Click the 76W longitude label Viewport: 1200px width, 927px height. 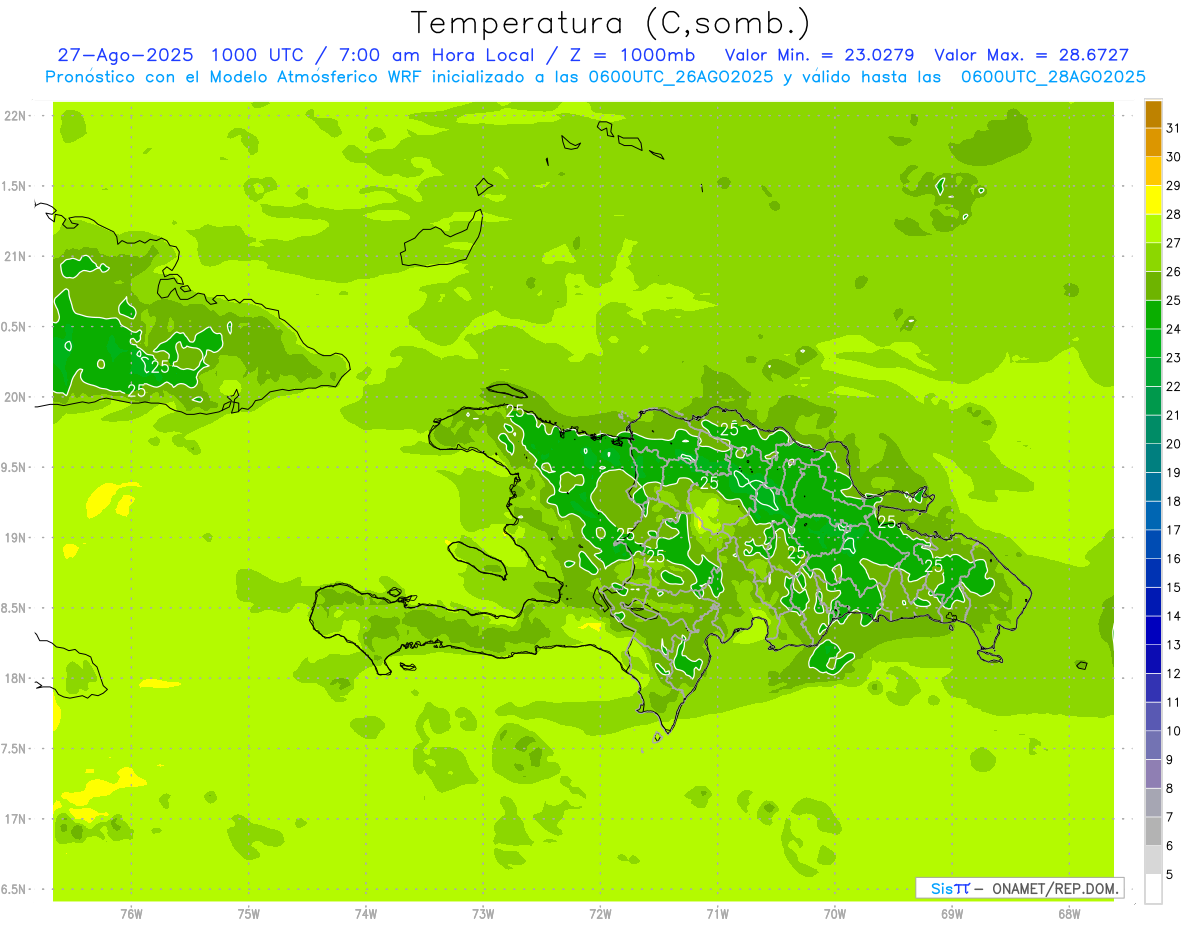pyautogui.click(x=131, y=914)
